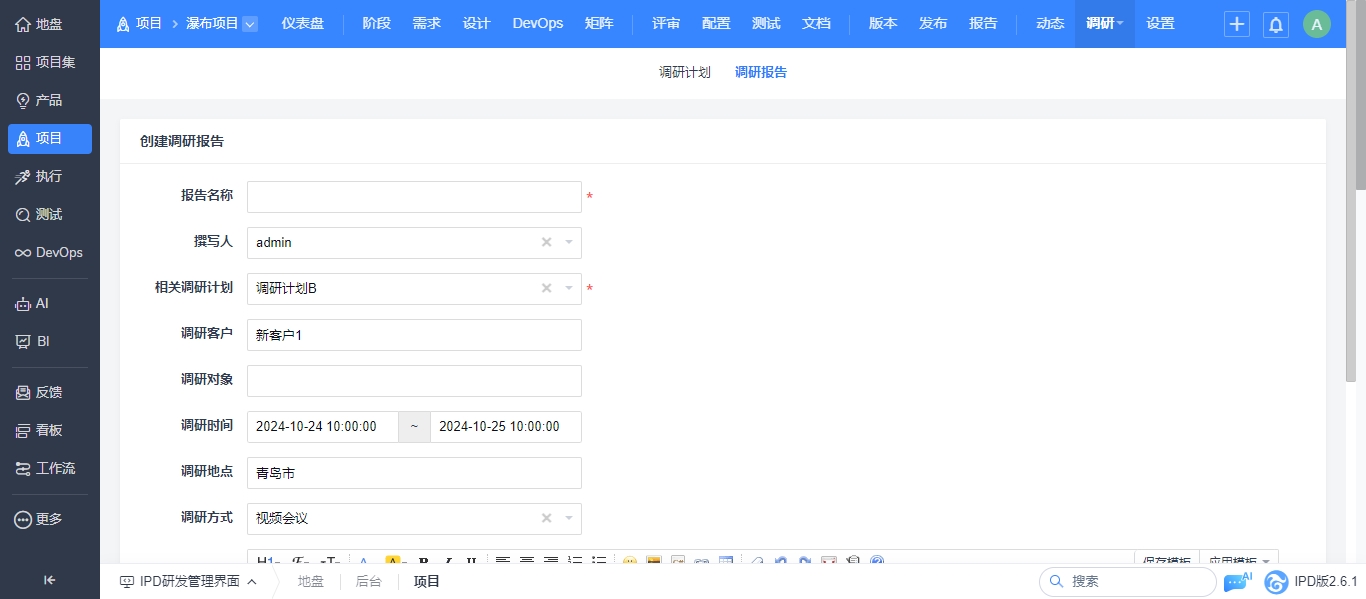The height and width of the screenshot is (599, 1366).
Task: Clear the 视频会议 调研方式 selection
Action: (x=546, y=518)
